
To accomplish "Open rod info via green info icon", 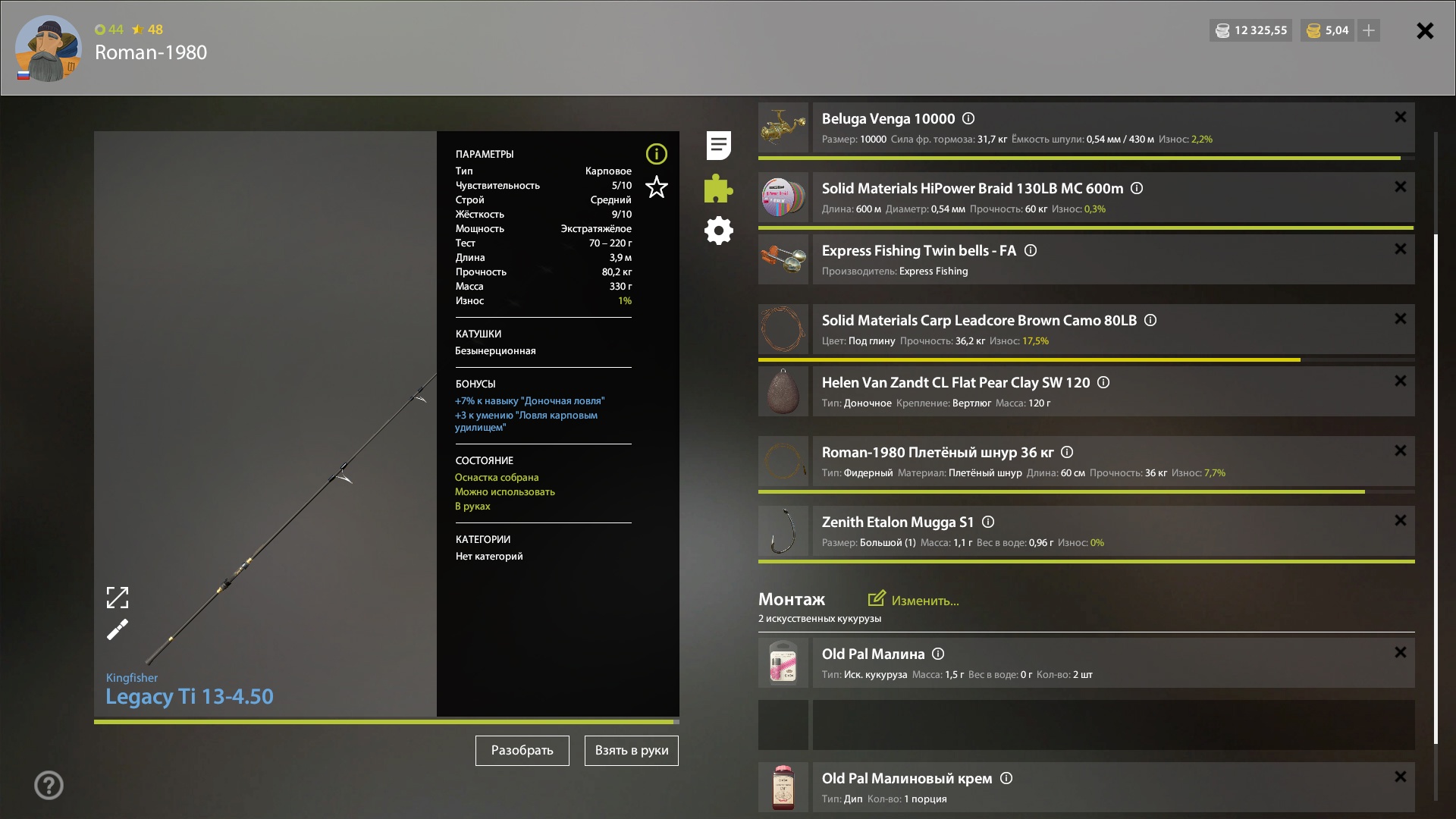I will point(657,154).
